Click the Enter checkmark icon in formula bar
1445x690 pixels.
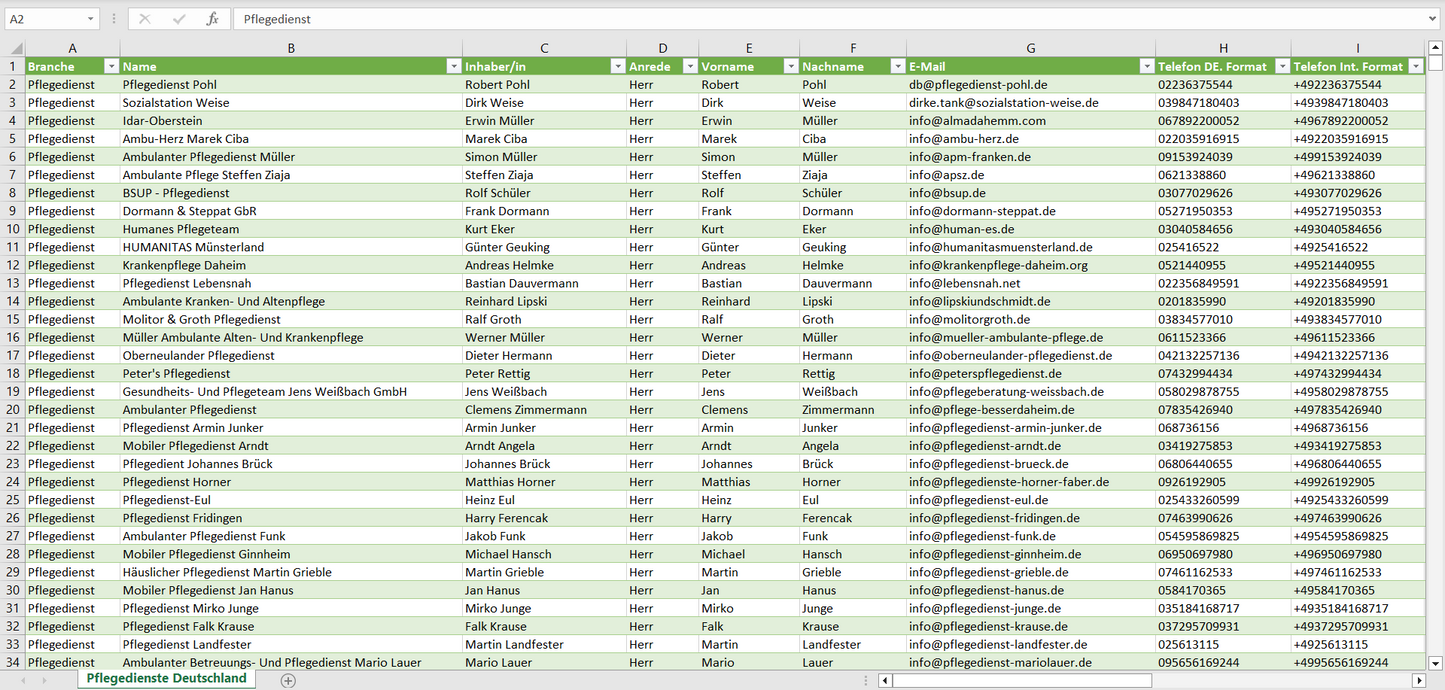tap(179, 19)
